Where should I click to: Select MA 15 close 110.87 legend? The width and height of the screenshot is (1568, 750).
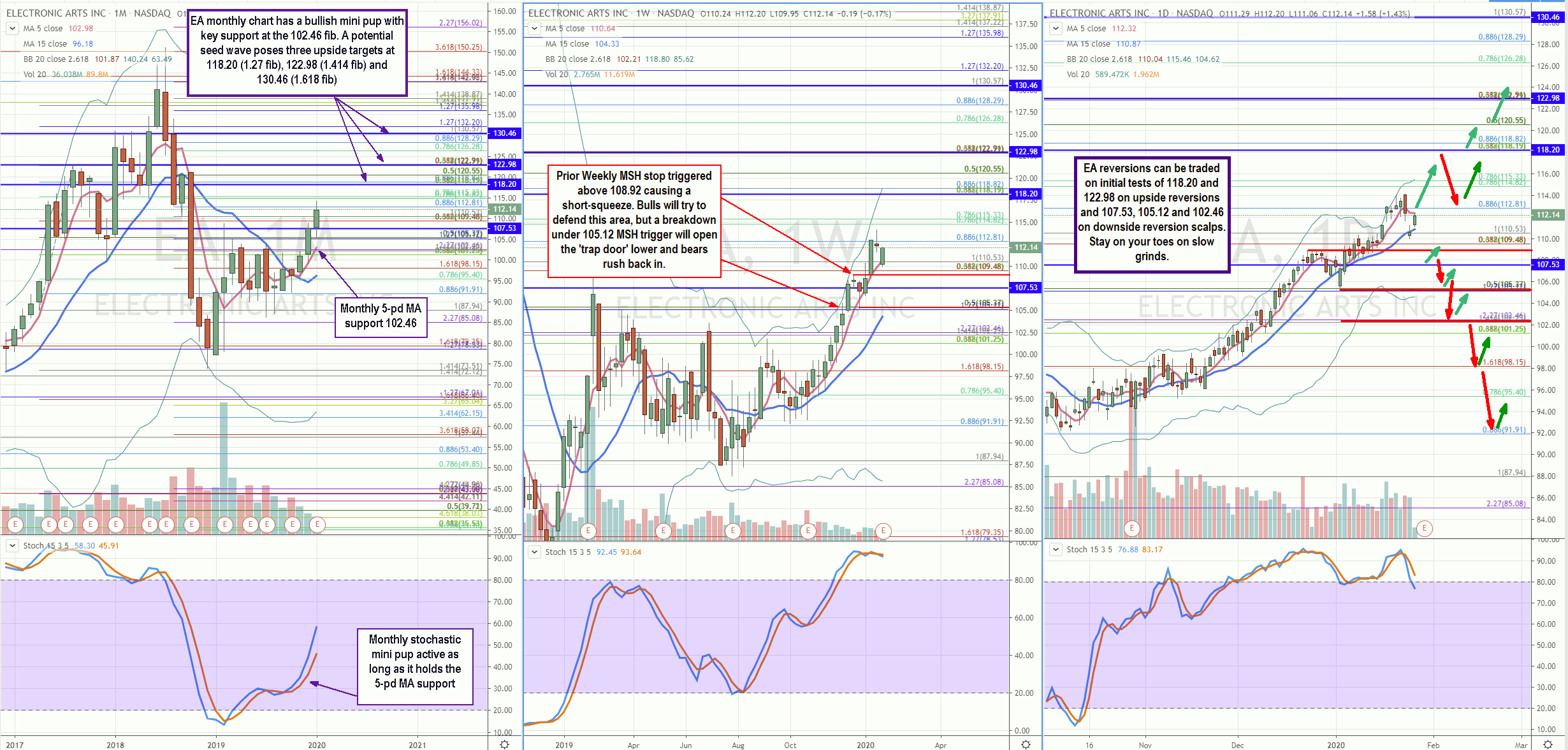[x=1104, y=44]
